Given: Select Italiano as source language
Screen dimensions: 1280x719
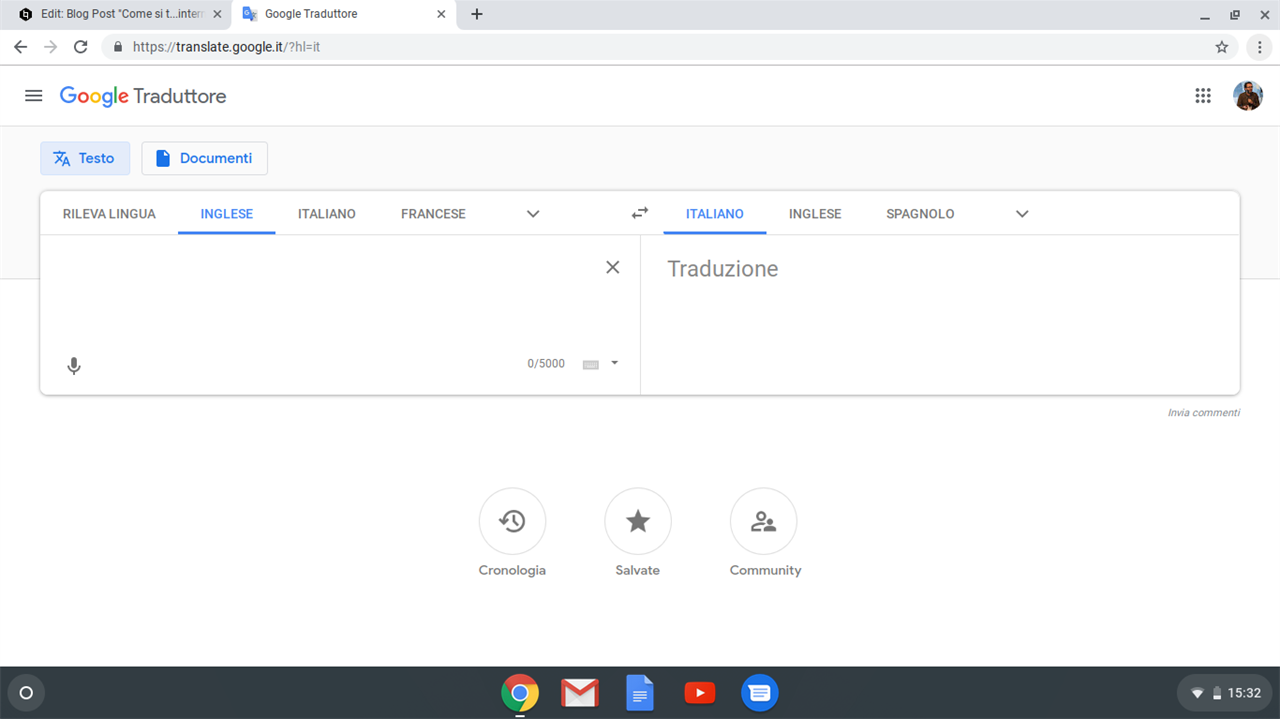Looking at the screenshot, I should click(x=327, y=214).
